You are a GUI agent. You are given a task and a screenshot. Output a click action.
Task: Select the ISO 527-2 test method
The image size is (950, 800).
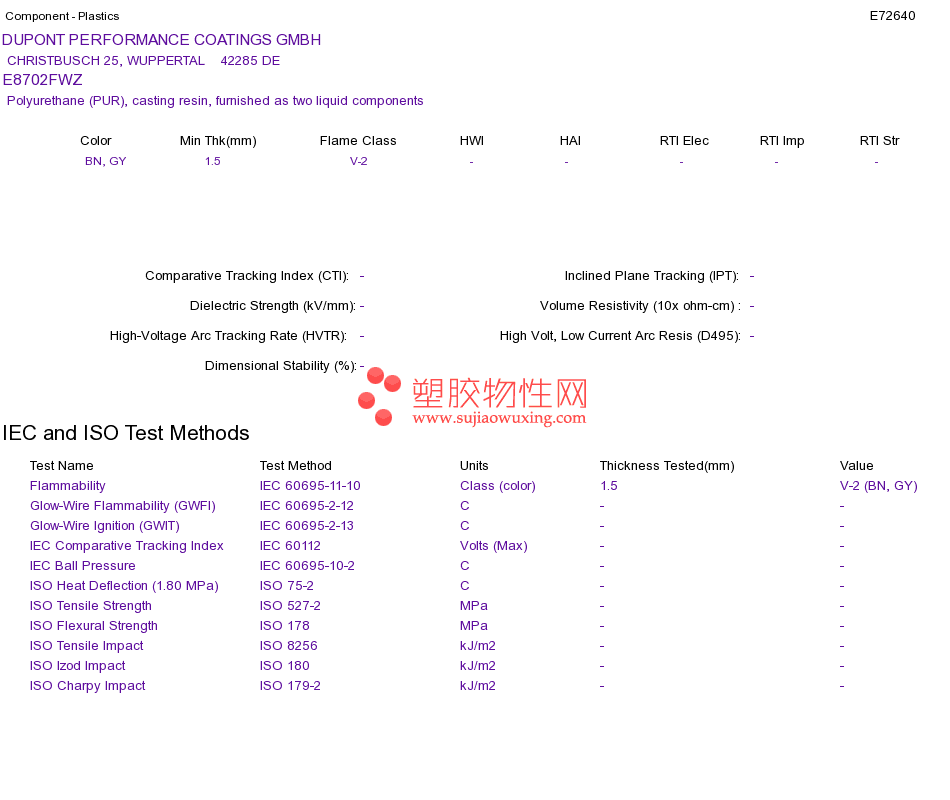(x=290, y=606)
